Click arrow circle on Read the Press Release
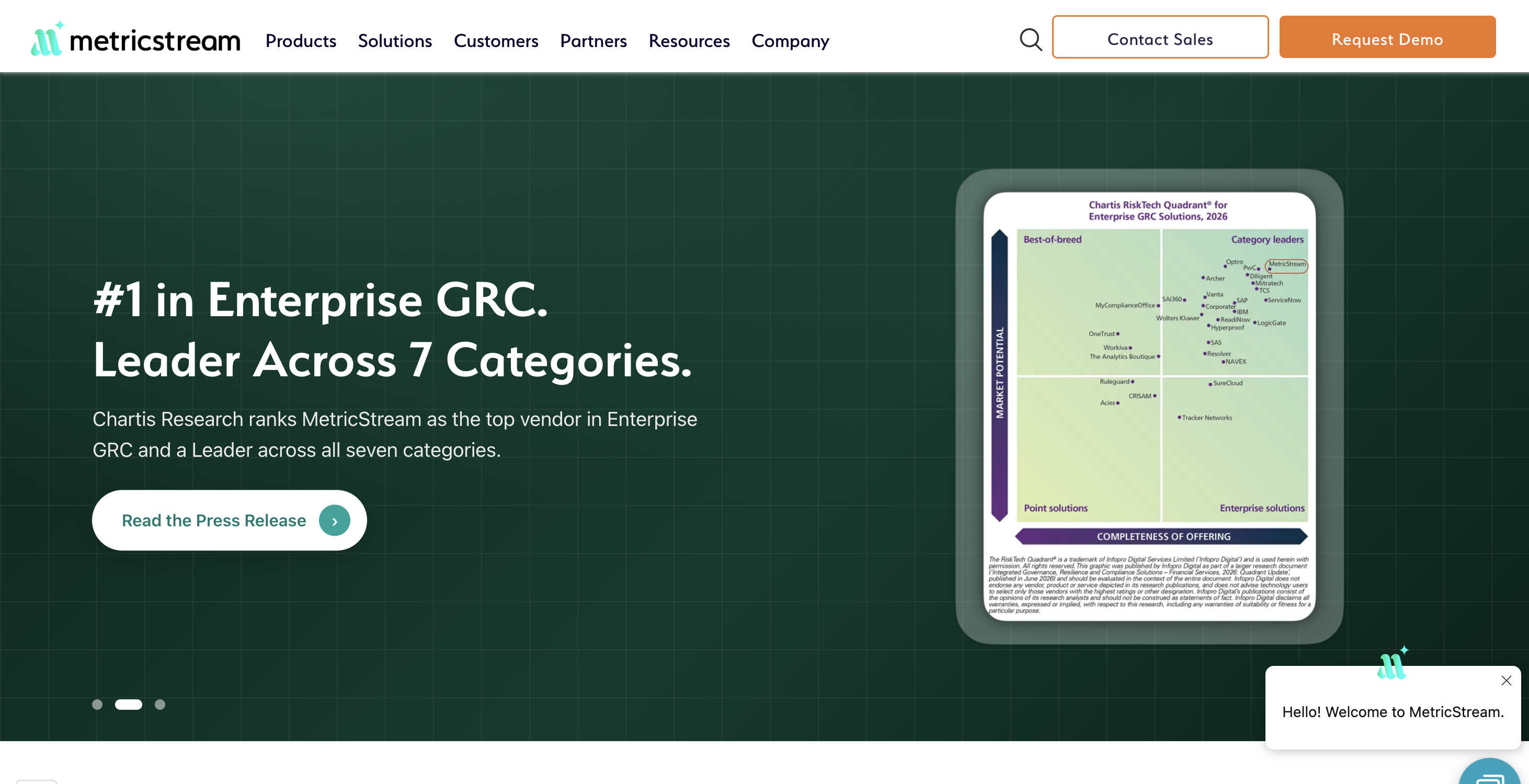Screen dimensions: 1529x784 334,521
